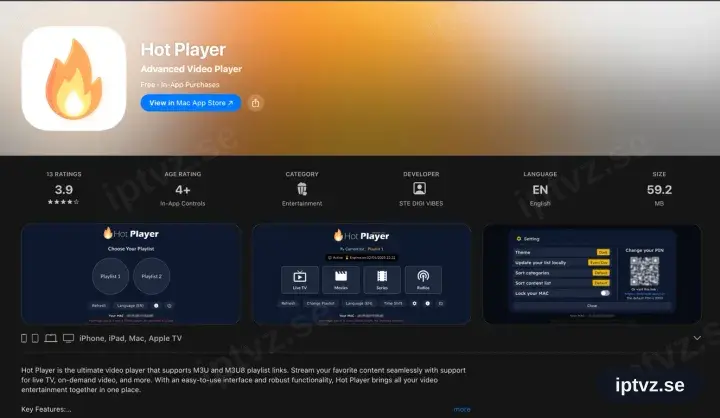720x418 pixels.
Task: Click the more link in description
Action: pyautogui.click(x=462, y=409)
